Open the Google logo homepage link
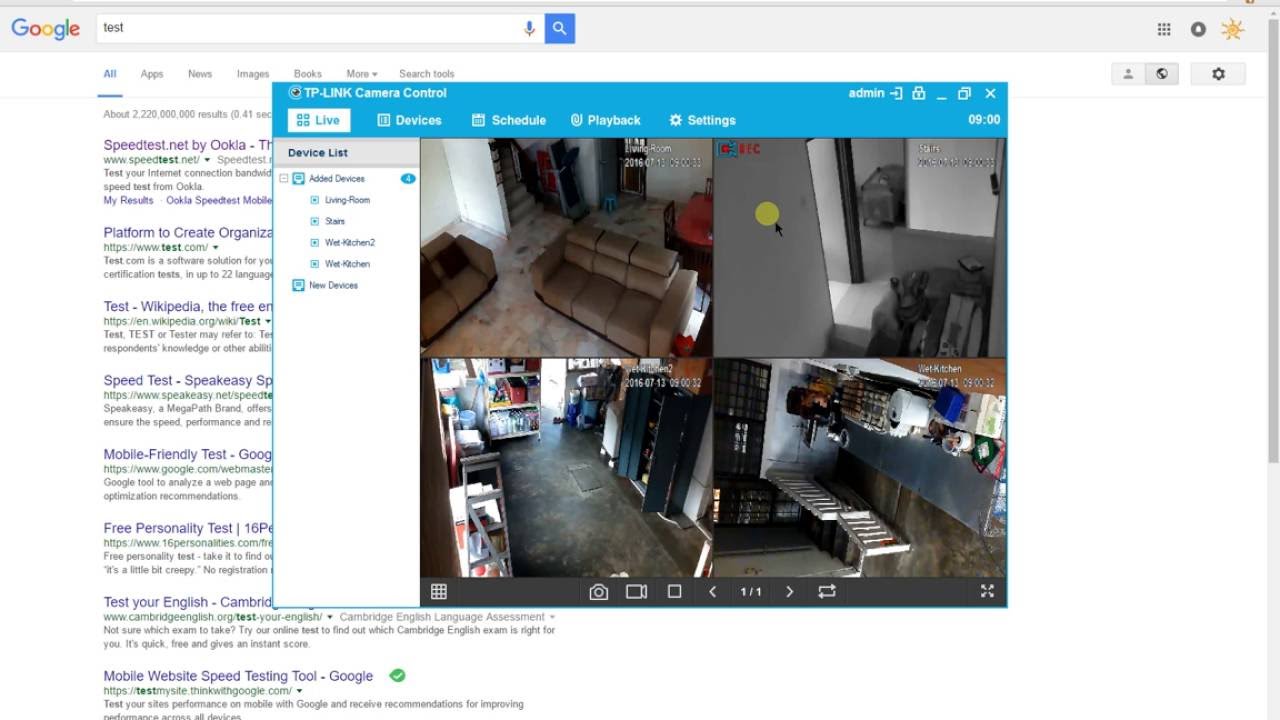Screen dimensions: 1280x720 tap(45, 29)
